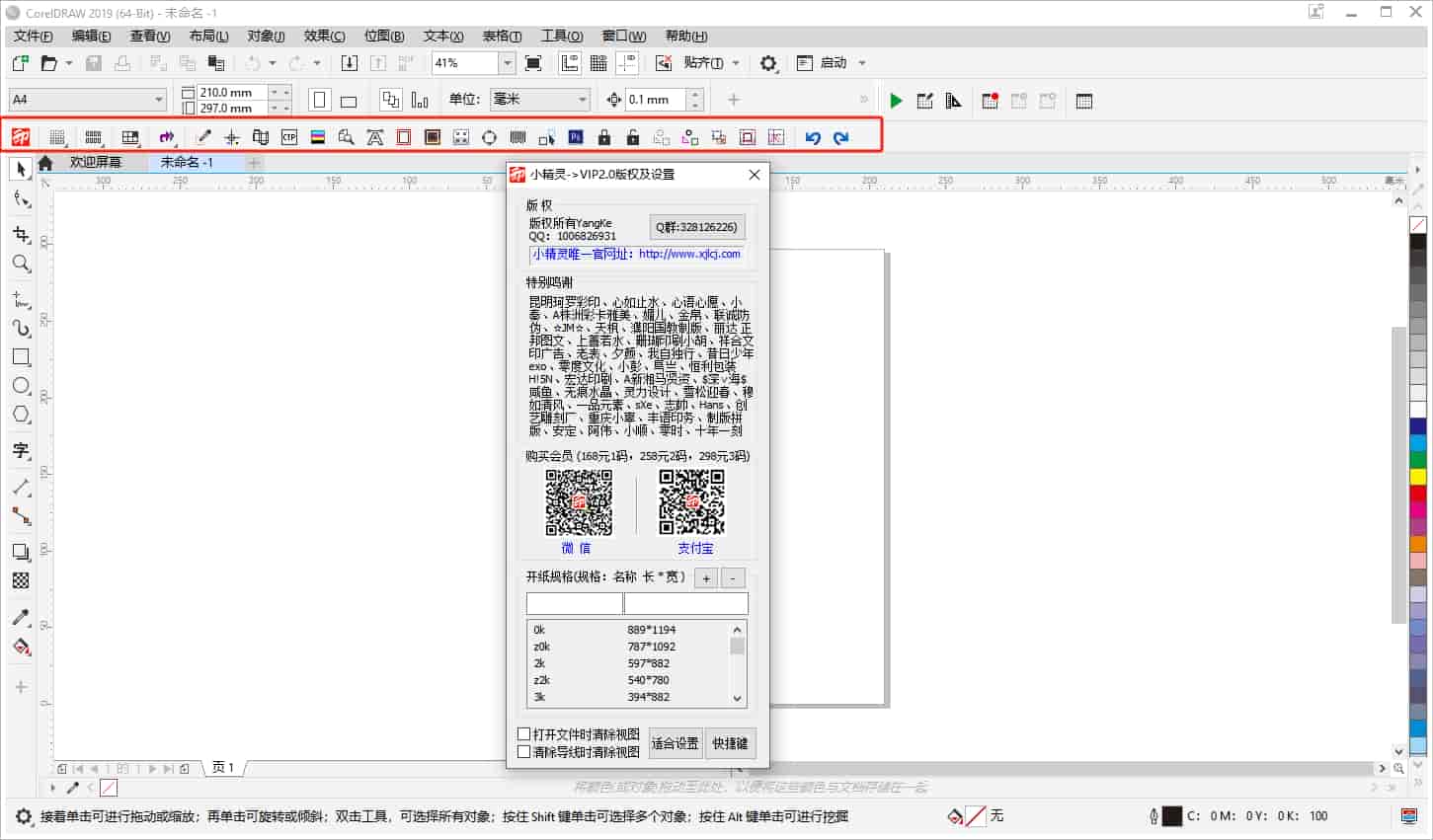Open the 效果(C) menu
This screenshot has height=840, width=1433.
pos(325,36)
